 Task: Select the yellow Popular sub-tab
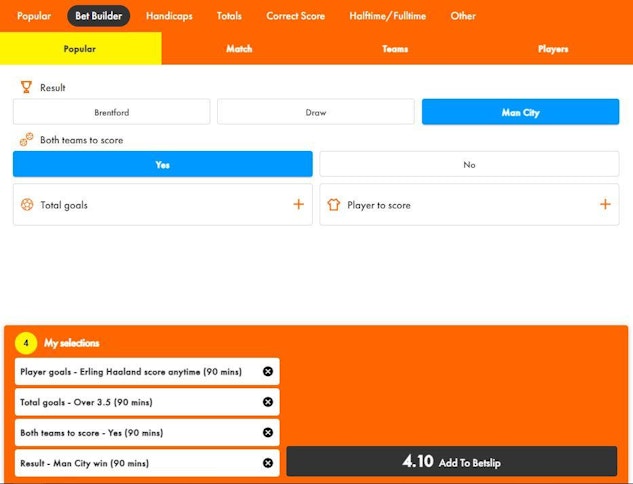pyautogui.click(x=80, y=48)
